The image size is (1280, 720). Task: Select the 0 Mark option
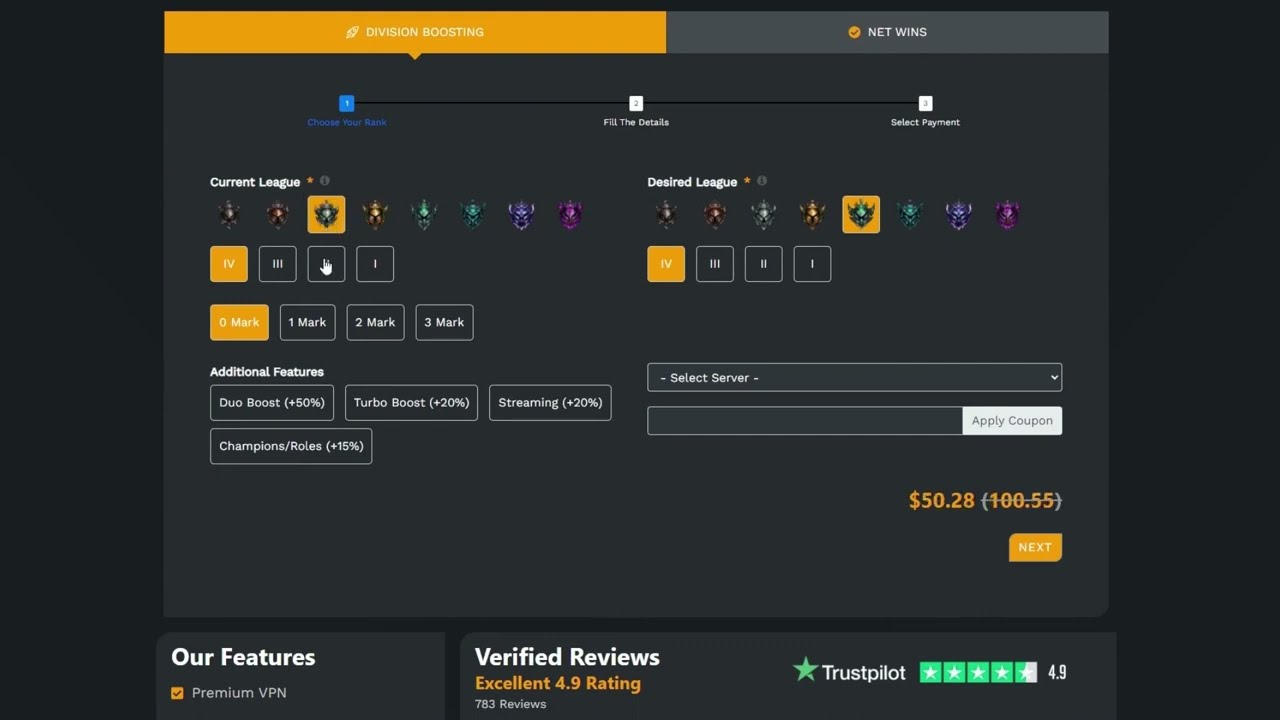point(239,322)
